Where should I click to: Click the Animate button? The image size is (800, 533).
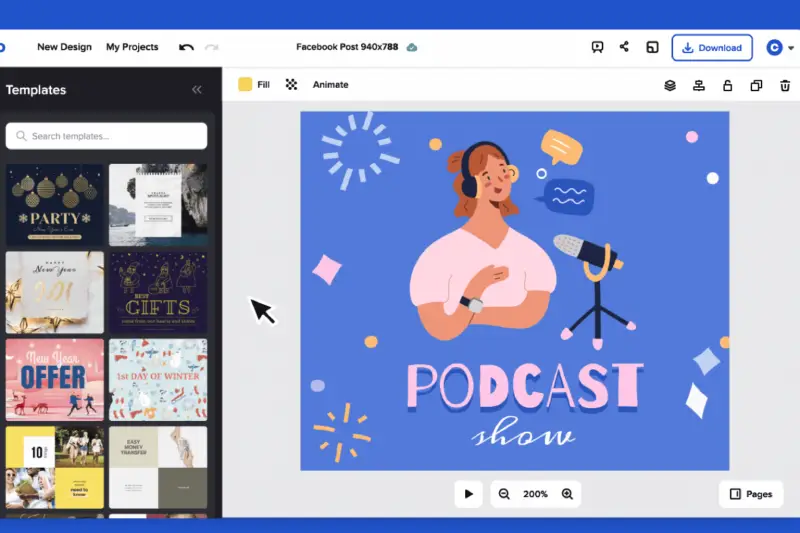330,85
